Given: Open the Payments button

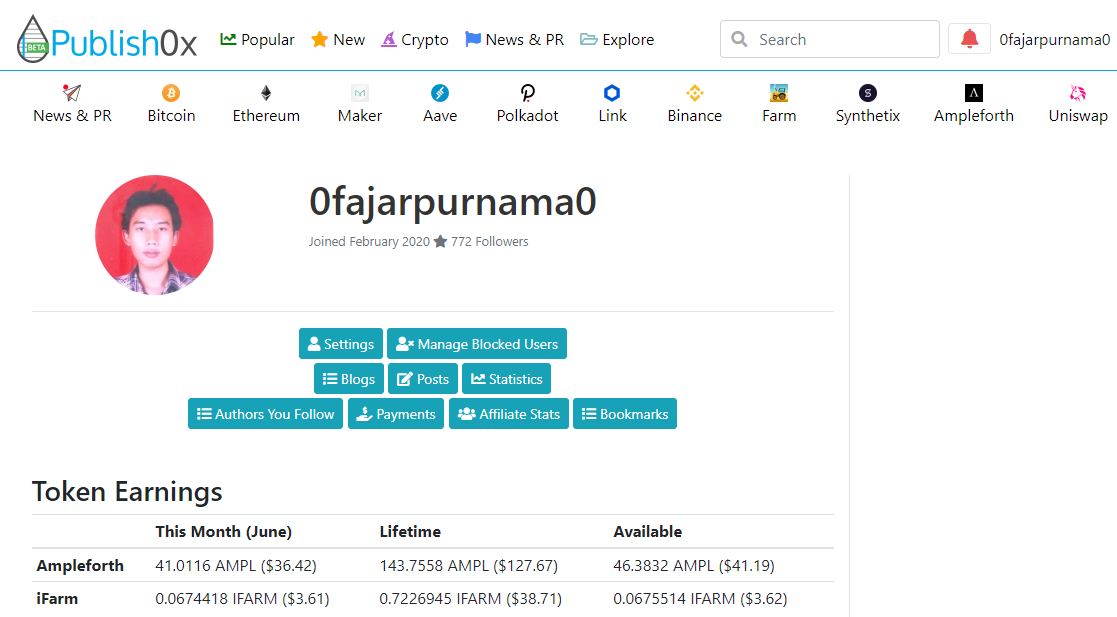Looking at the screenshot, I should [x=396, y=414].
